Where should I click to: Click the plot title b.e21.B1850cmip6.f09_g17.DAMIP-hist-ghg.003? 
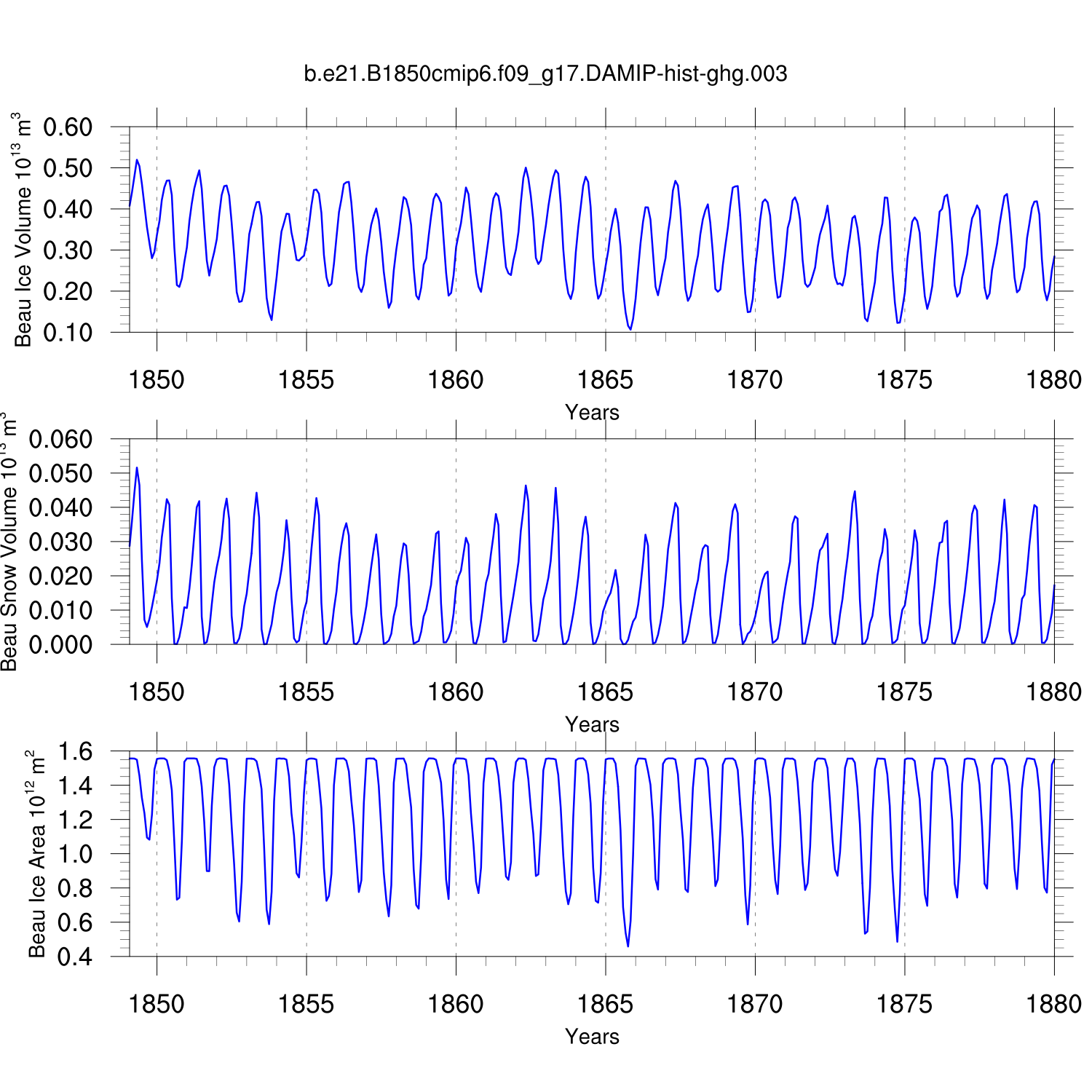point(545,74)
